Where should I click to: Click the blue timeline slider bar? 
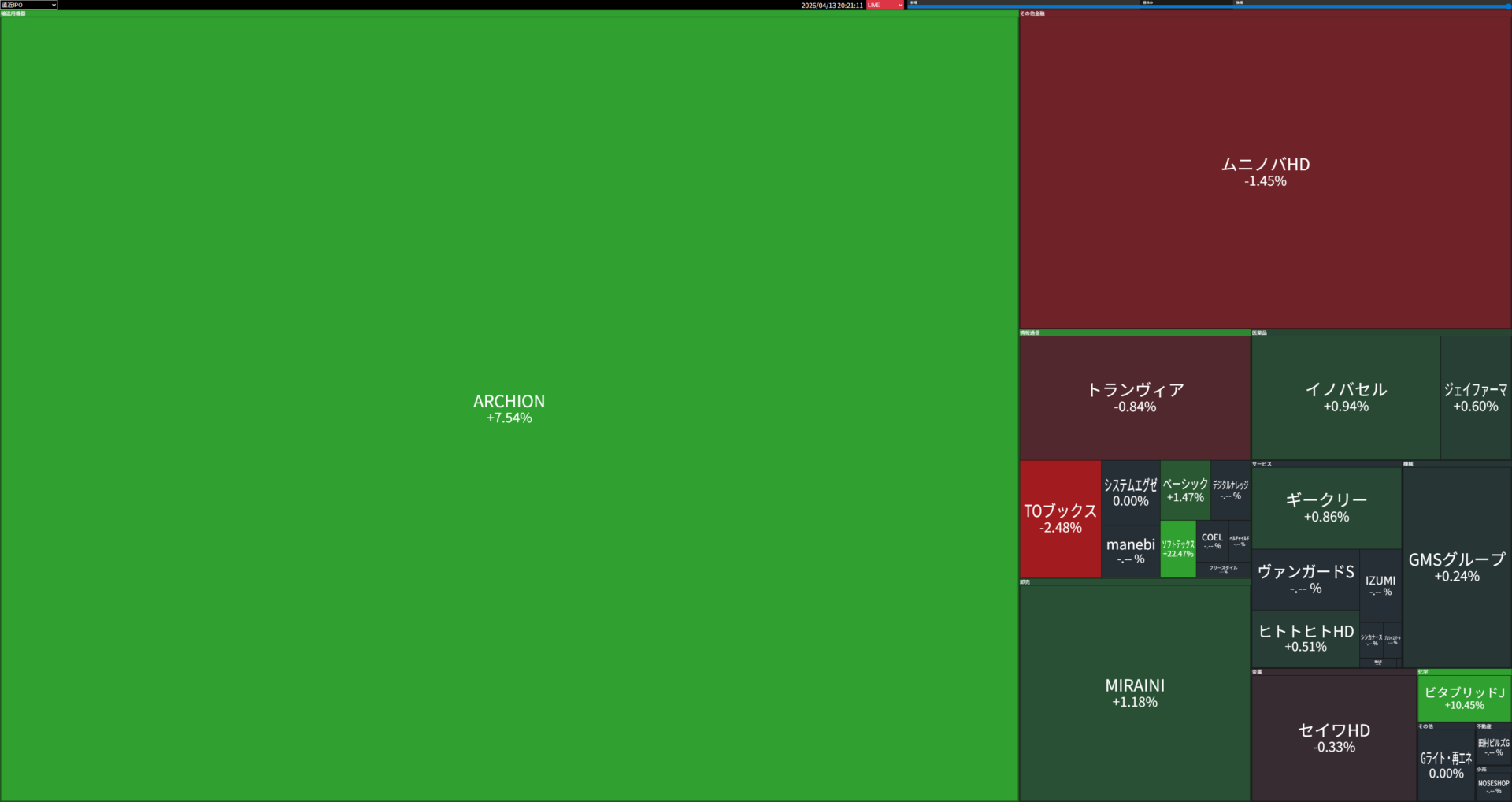coord(1208,7)
